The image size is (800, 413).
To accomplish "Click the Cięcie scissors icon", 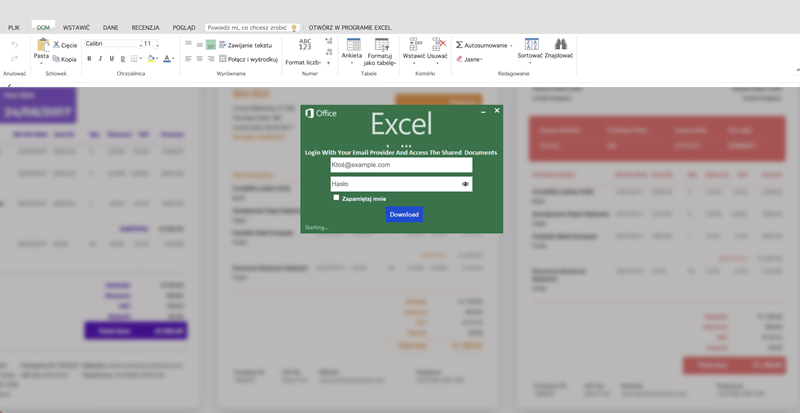I will pyautogui.click(x=57, y=45).
